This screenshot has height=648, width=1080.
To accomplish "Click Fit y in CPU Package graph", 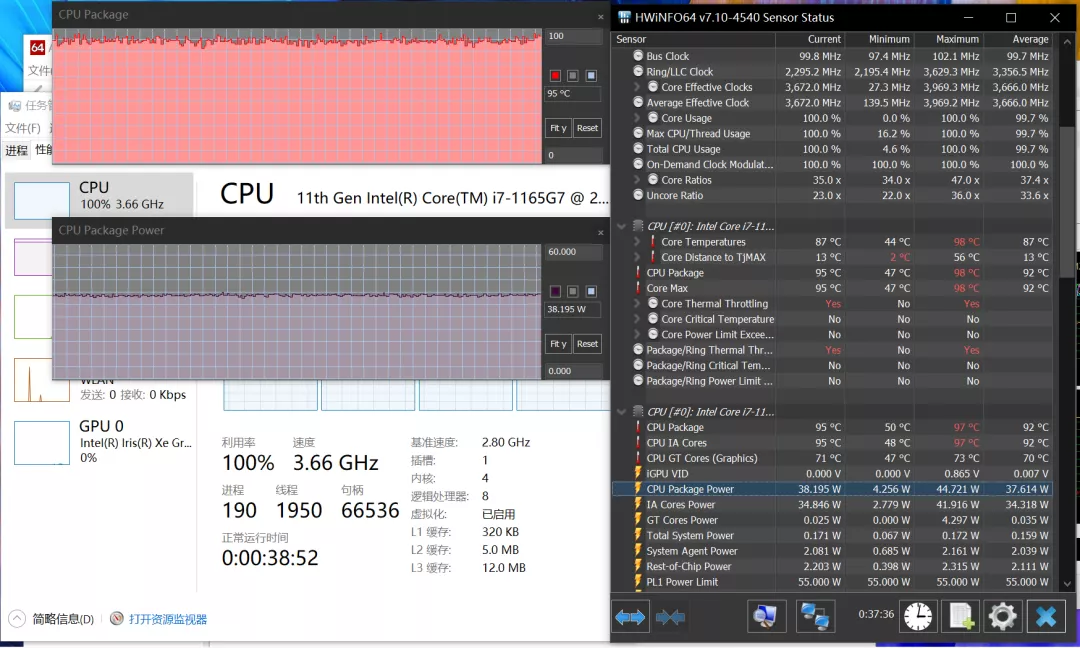I will tap(558, 128).
